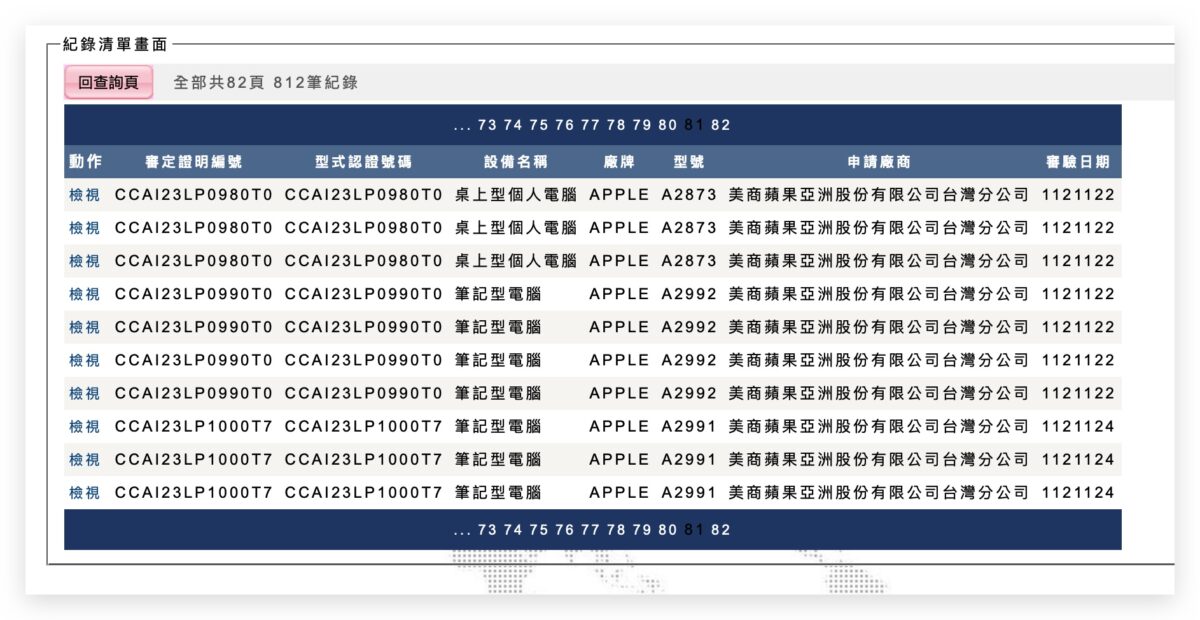Select current page 81 in bottom pagination bar
The width and height of the screenshot is (1200, 620).
point(694,530)
